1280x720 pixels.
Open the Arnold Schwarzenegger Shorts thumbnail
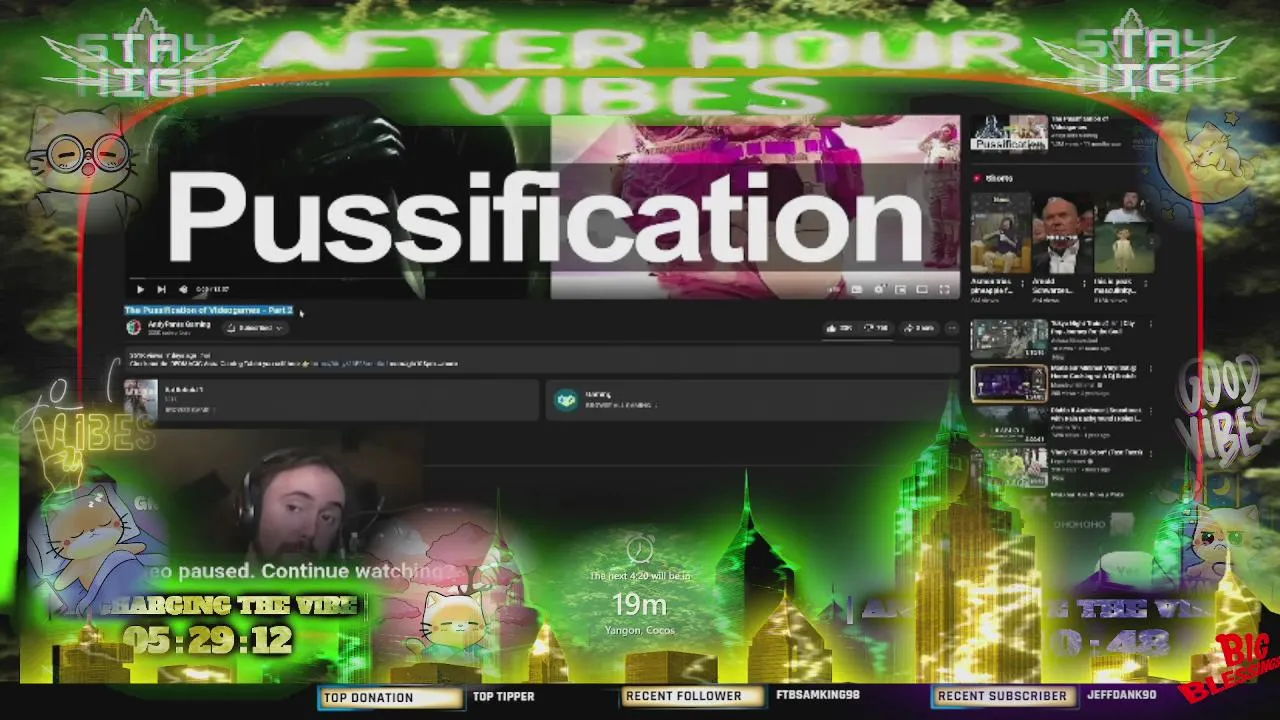(x=1062, y=234)
